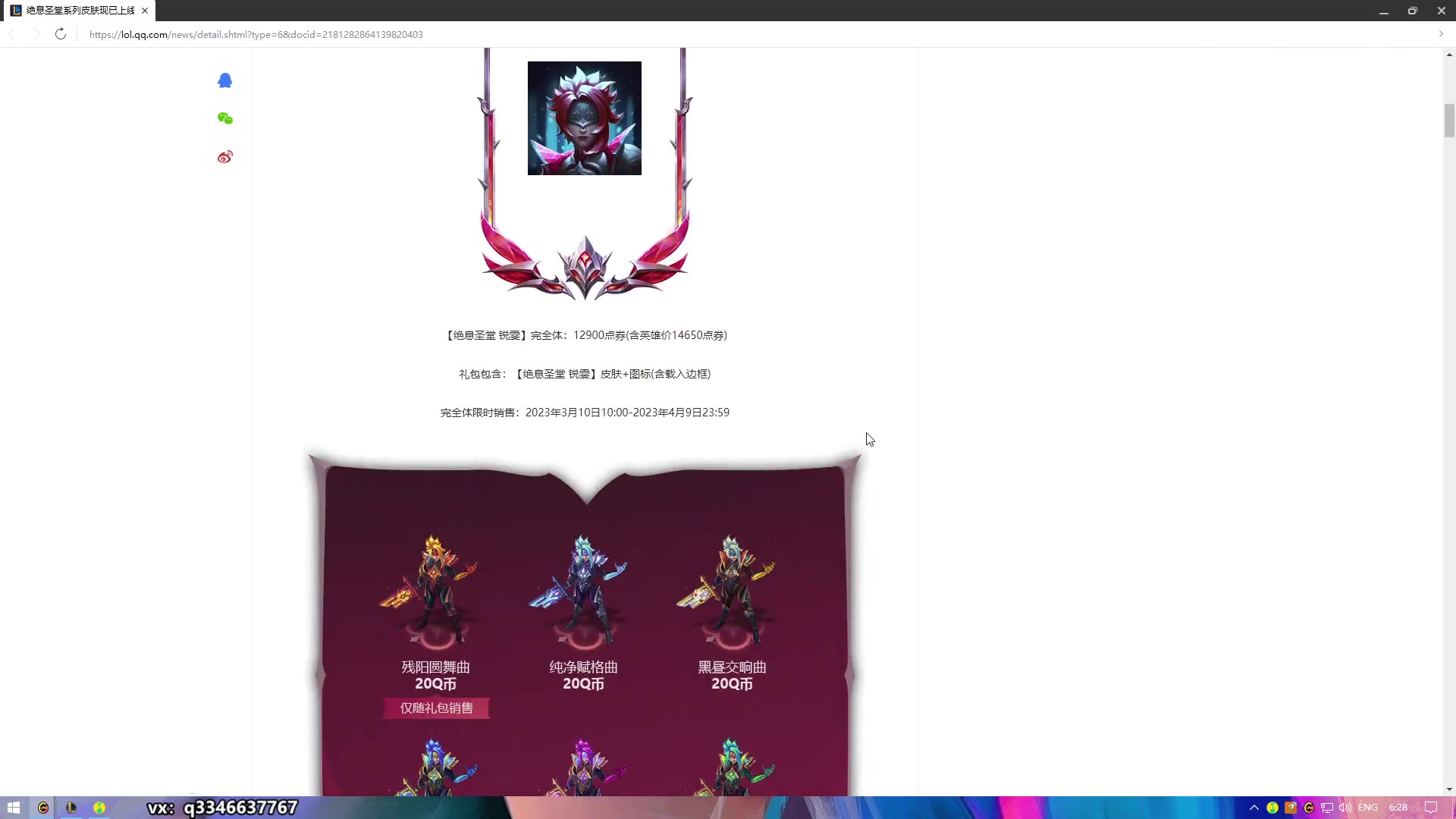This screenshot has height=819, width=1456.
Task: Open the League of Legends taskbar icon
Action: 71,808
